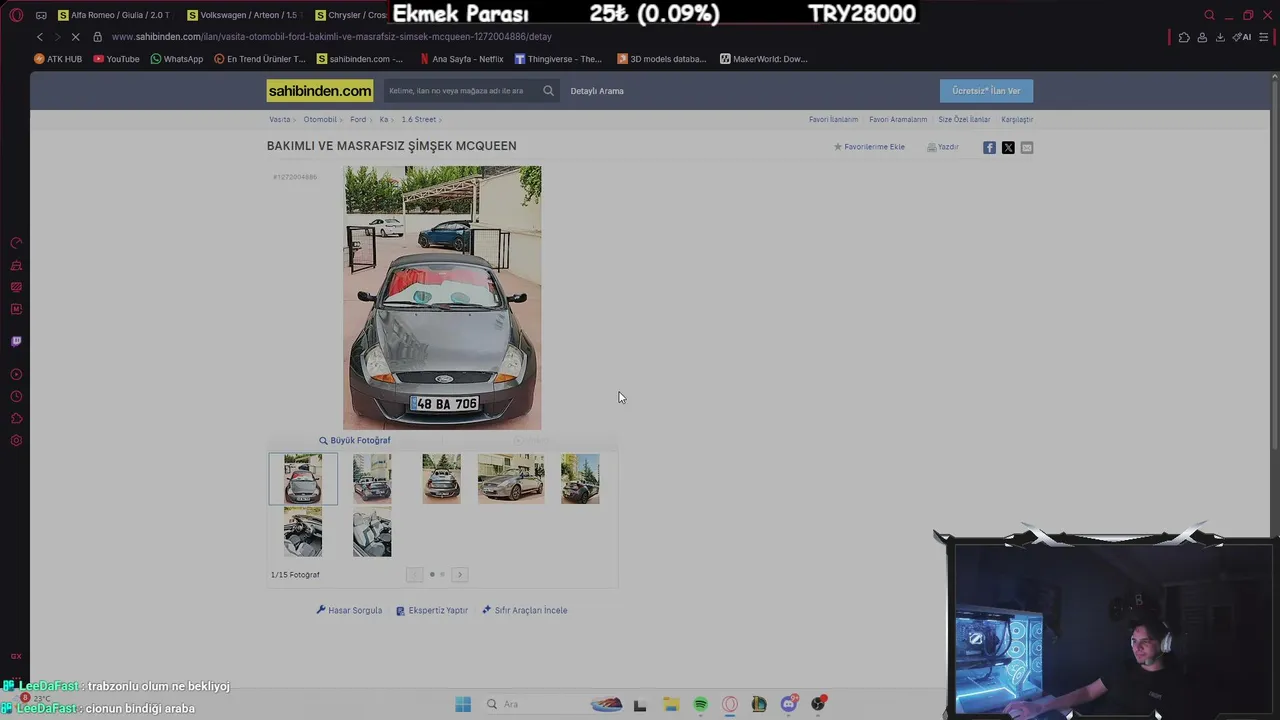Image resolution: width=1280 pixels, height=720 pixels.
Task: Switch to the Alfa Romeo Giulia tab
Action: [x=114, y=15]
